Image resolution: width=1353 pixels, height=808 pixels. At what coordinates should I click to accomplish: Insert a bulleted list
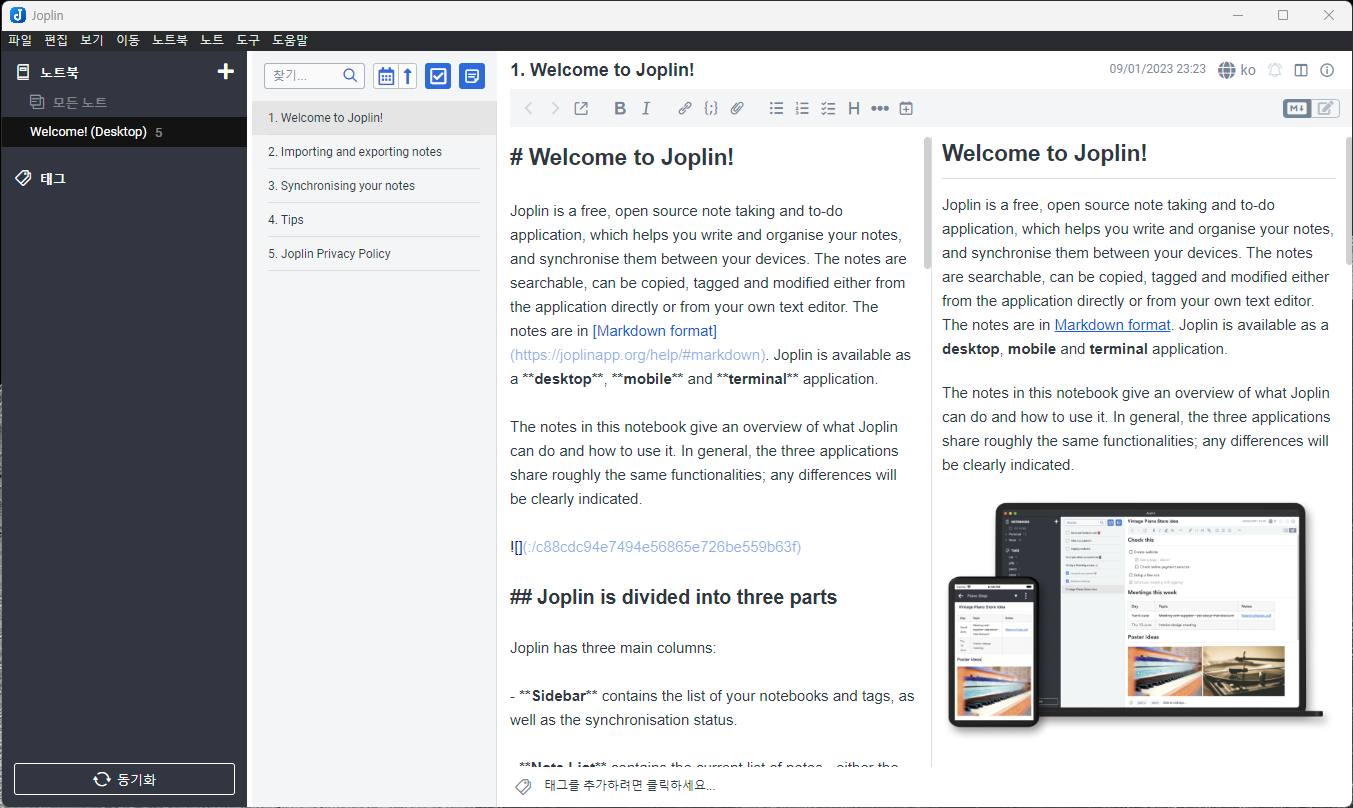pos(776,108)
